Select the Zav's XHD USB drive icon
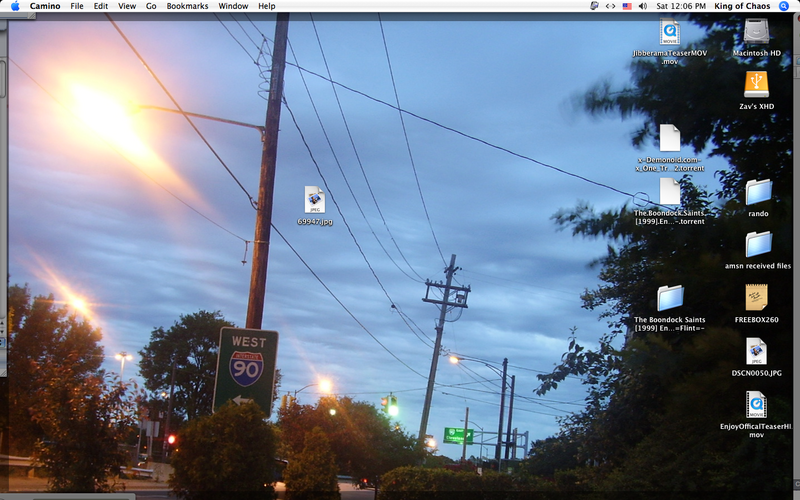 click(x=756, y=85)
